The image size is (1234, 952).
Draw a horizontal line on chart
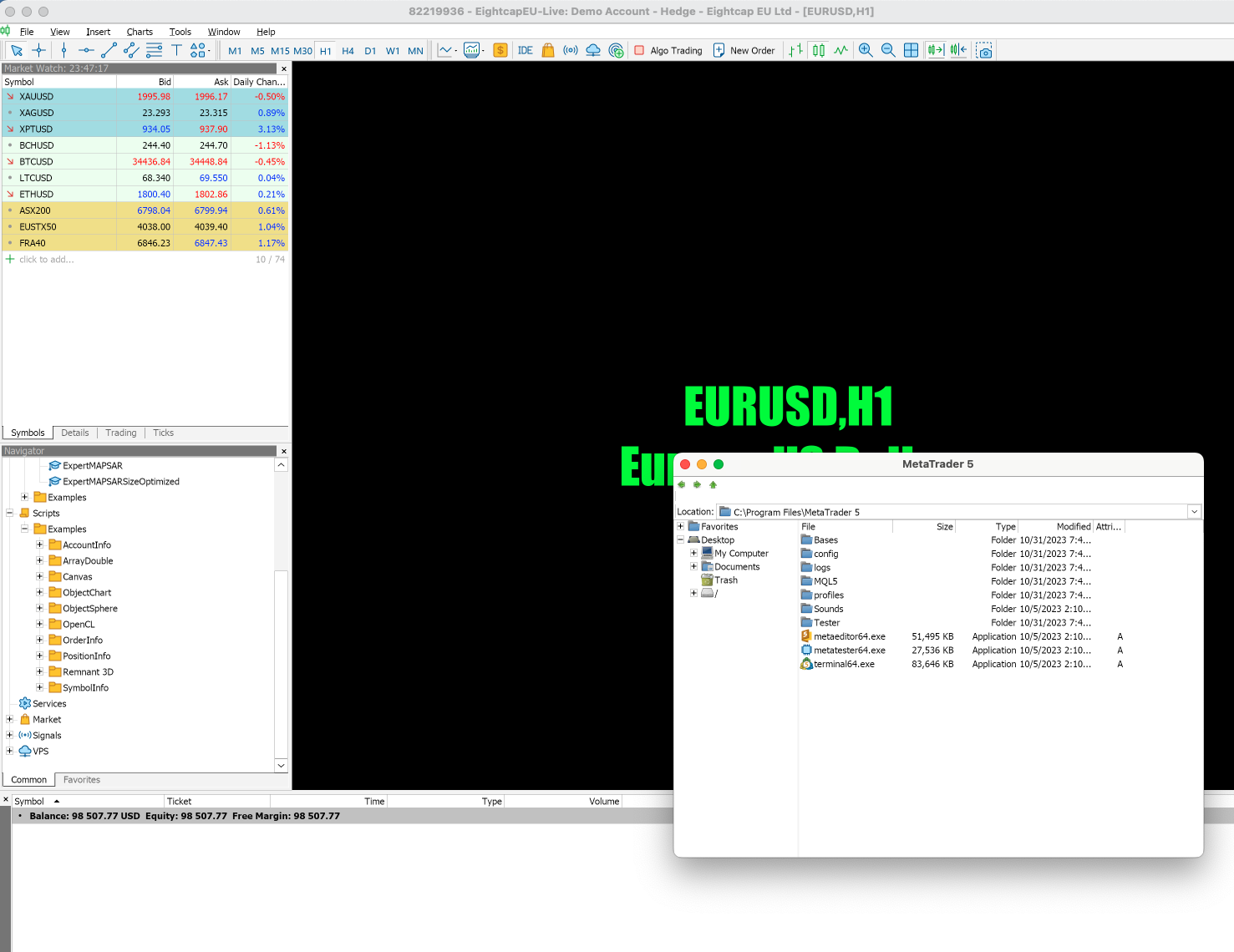pos(86,51)
